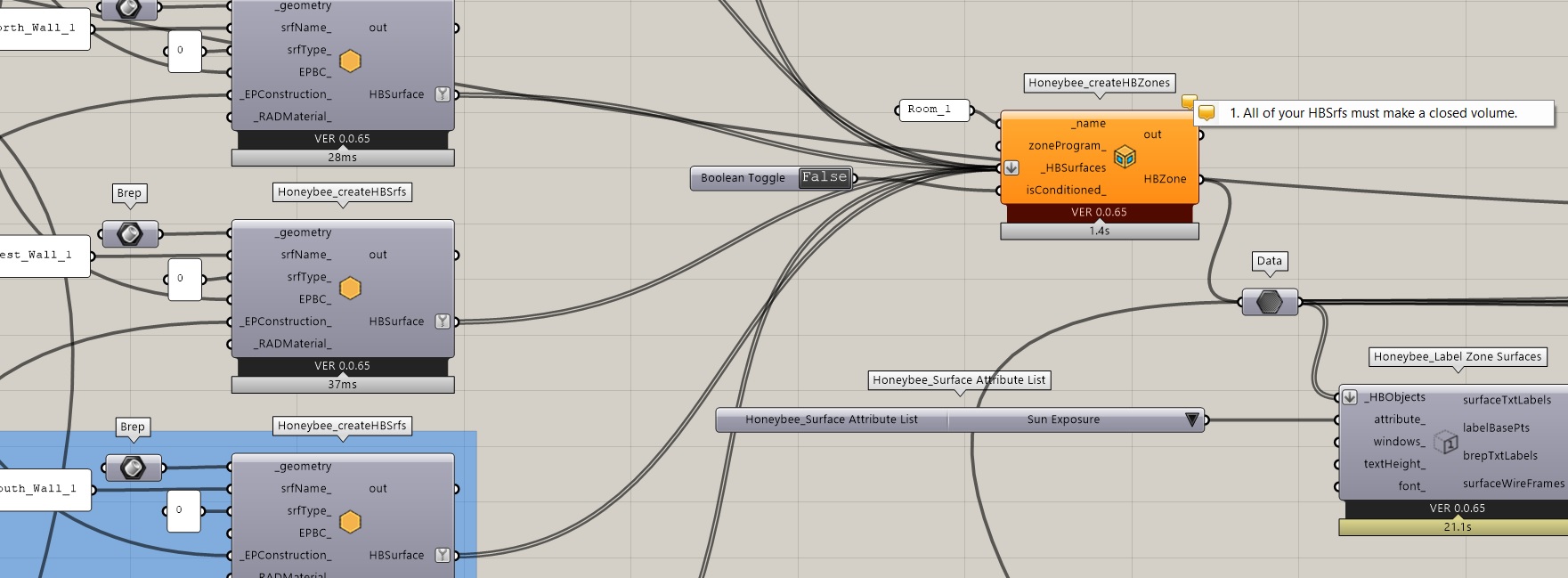The width and height of the screenshot is (1568, 578).
Task: Open the Sun Exposure dropdown arrow
Action: click(1192, 419)
